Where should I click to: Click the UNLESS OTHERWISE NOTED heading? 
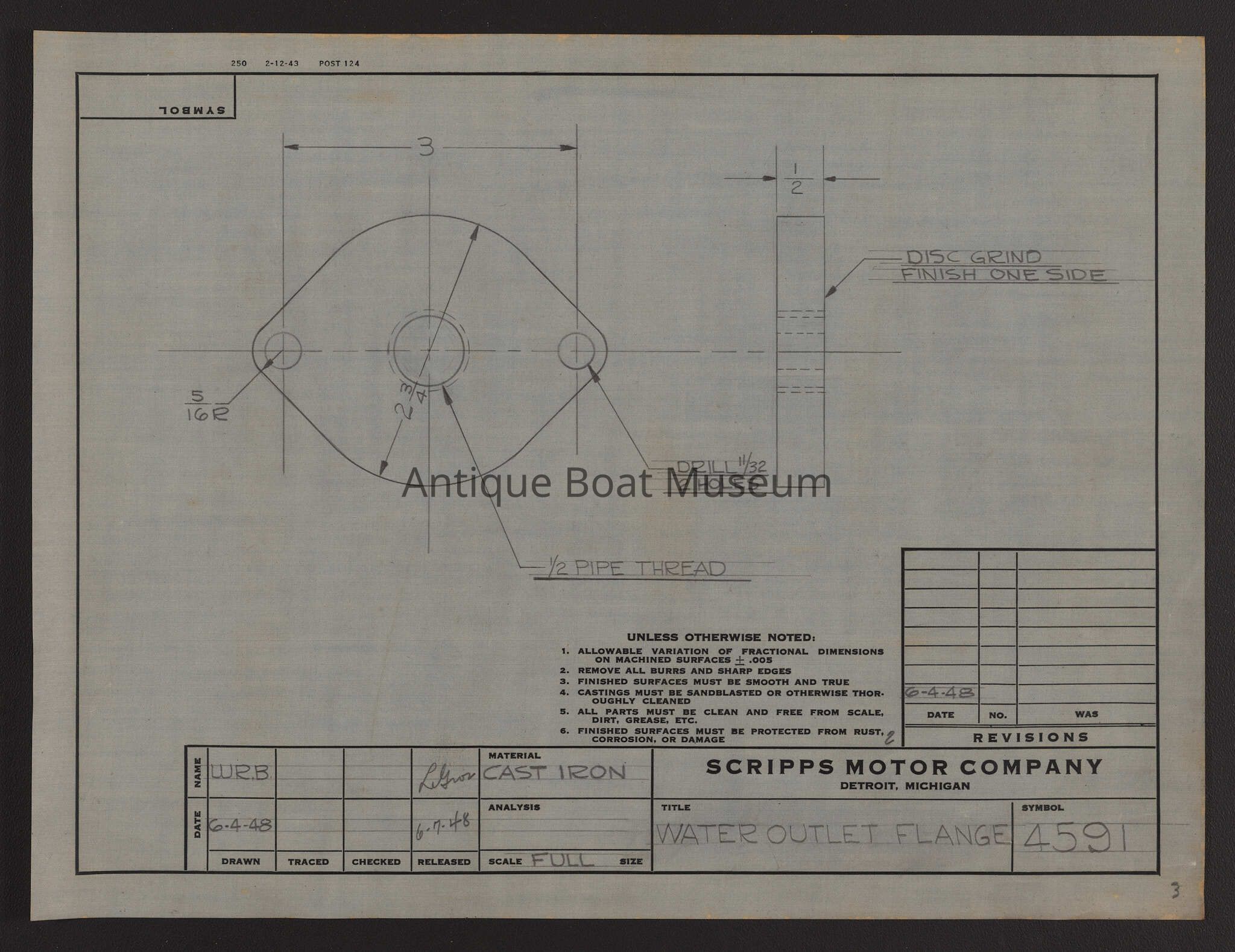pos(721,637)
